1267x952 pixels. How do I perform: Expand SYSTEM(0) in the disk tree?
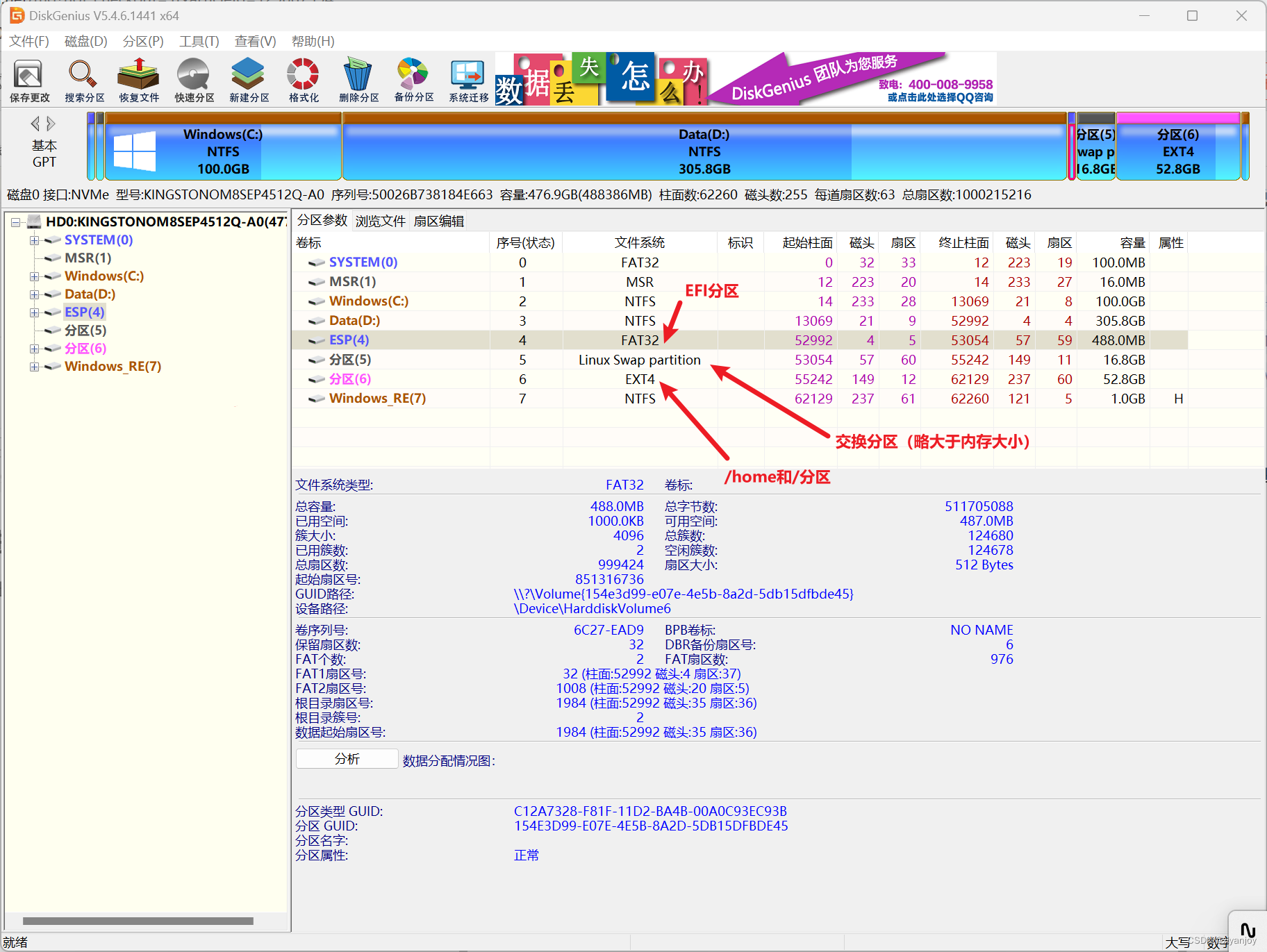[33, 240]
